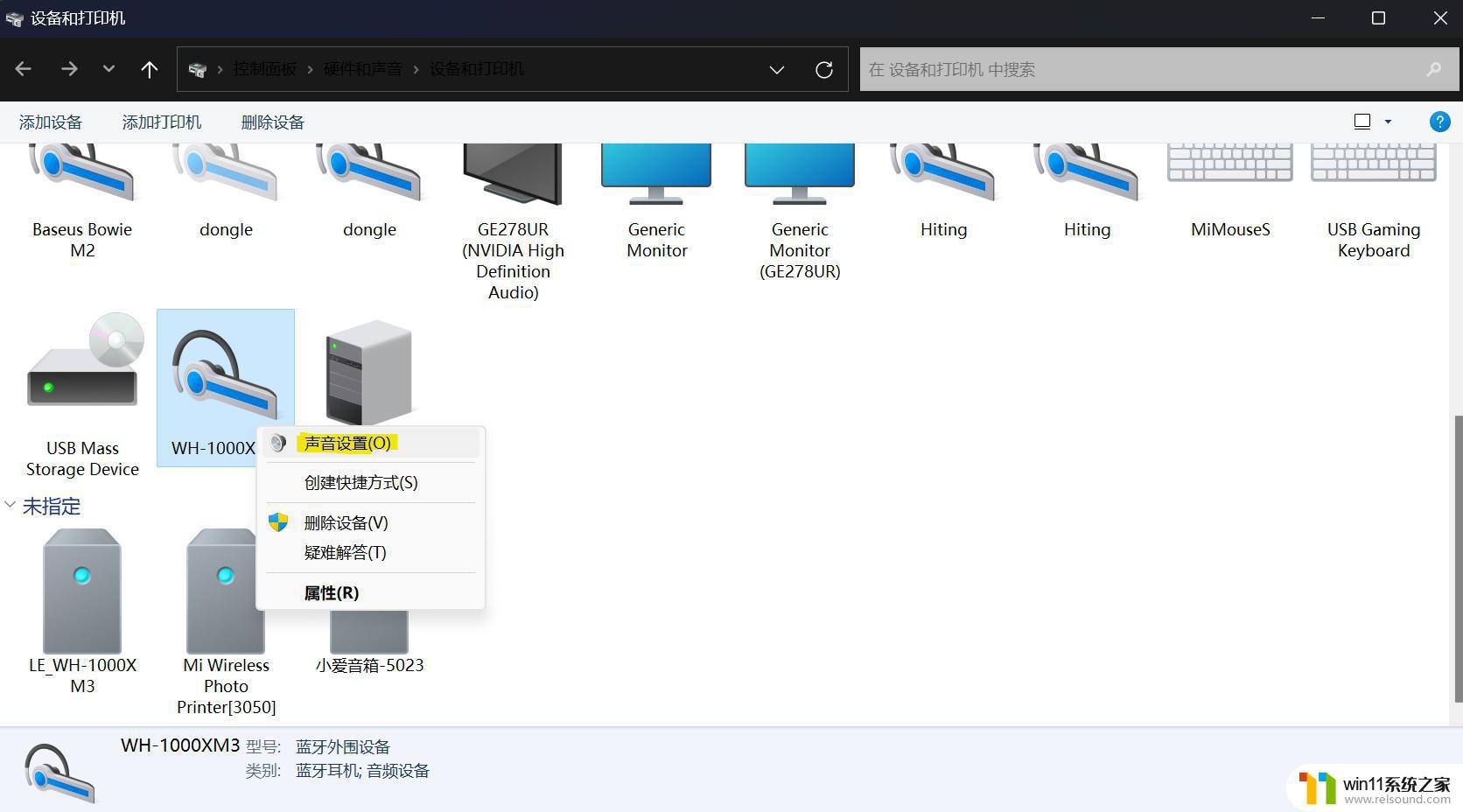Go up one folder level with the up arrow
Viewport: 1463px width, 812px height.
[150, 69]
